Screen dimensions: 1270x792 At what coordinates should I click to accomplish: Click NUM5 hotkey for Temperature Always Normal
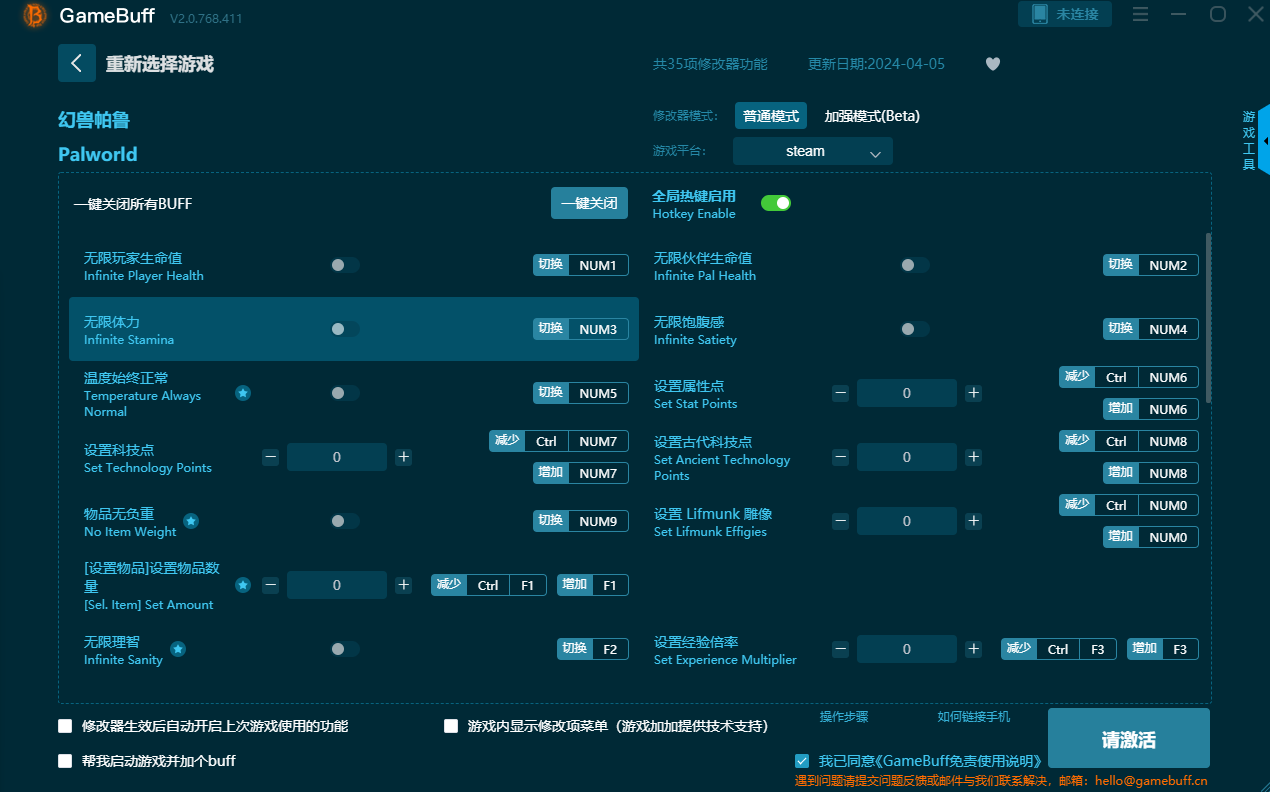coord(598,393)
